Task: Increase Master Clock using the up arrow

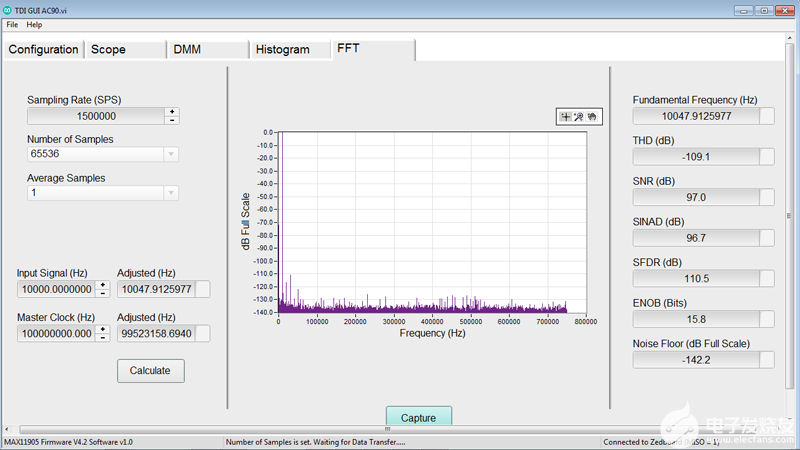Action: 103,329
